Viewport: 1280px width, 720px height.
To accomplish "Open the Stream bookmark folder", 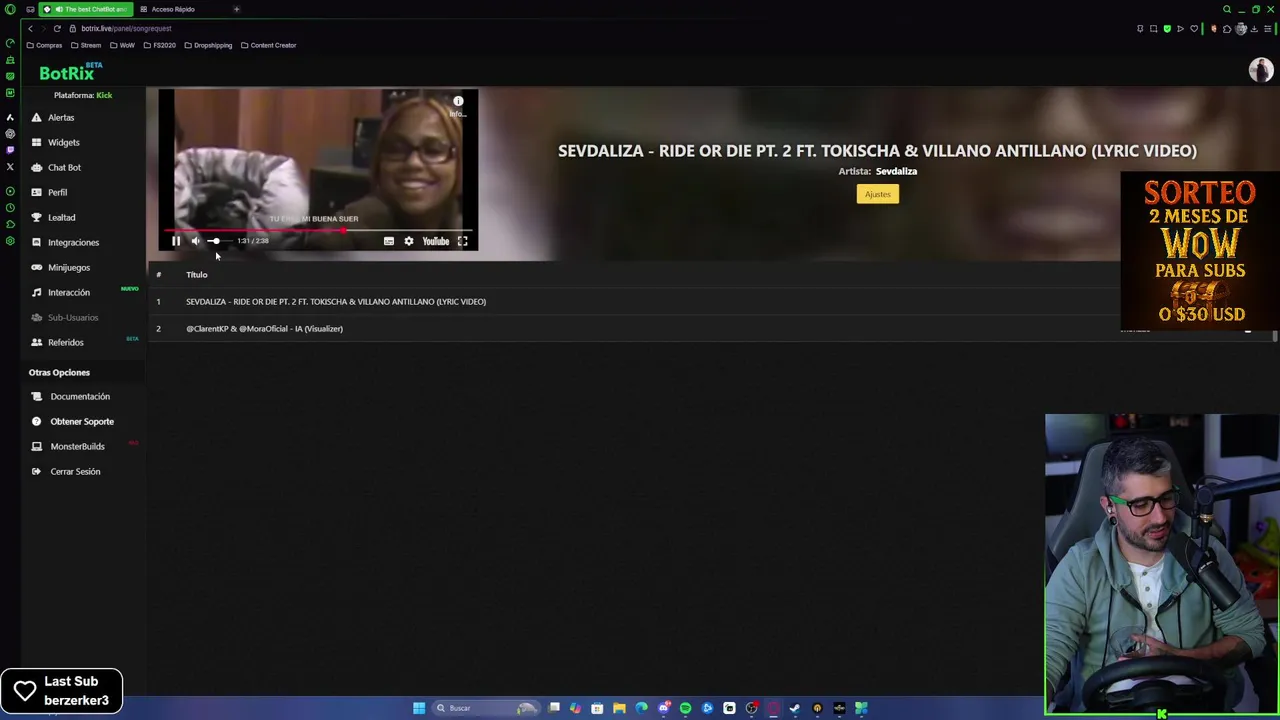I will pos(86,45).
